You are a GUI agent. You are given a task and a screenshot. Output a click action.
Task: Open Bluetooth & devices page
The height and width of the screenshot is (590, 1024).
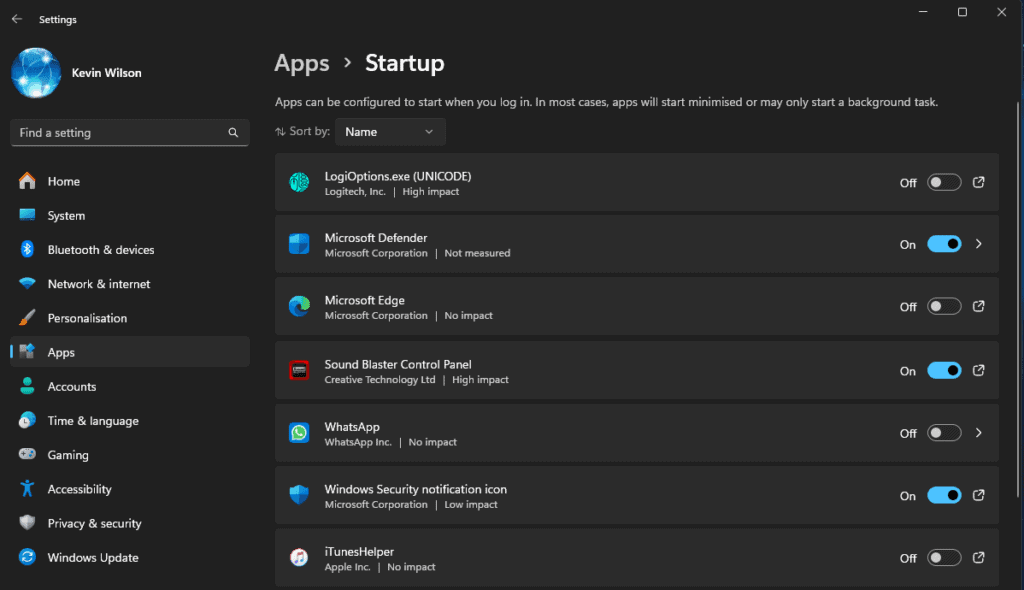click(x=130, y=250)
